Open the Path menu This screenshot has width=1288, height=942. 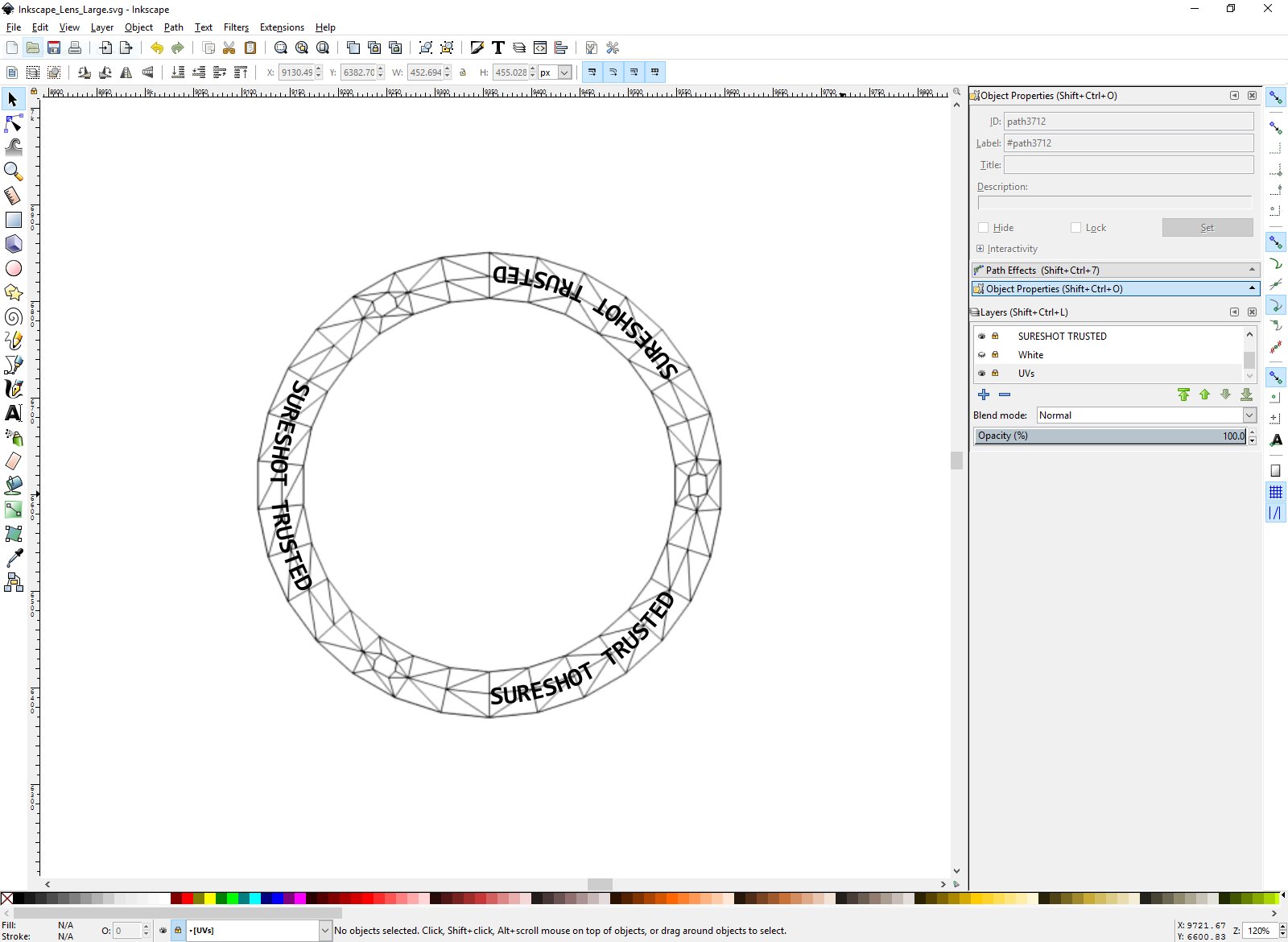click(174, 27)
